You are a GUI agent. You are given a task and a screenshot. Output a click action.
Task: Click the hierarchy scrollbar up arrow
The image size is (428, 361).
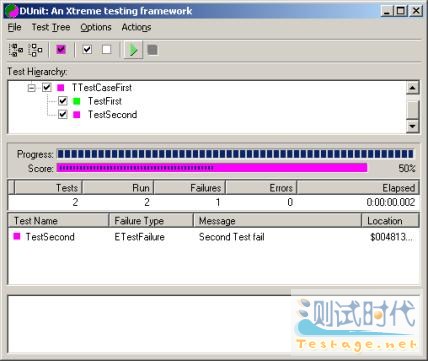(x=412, y=88)
